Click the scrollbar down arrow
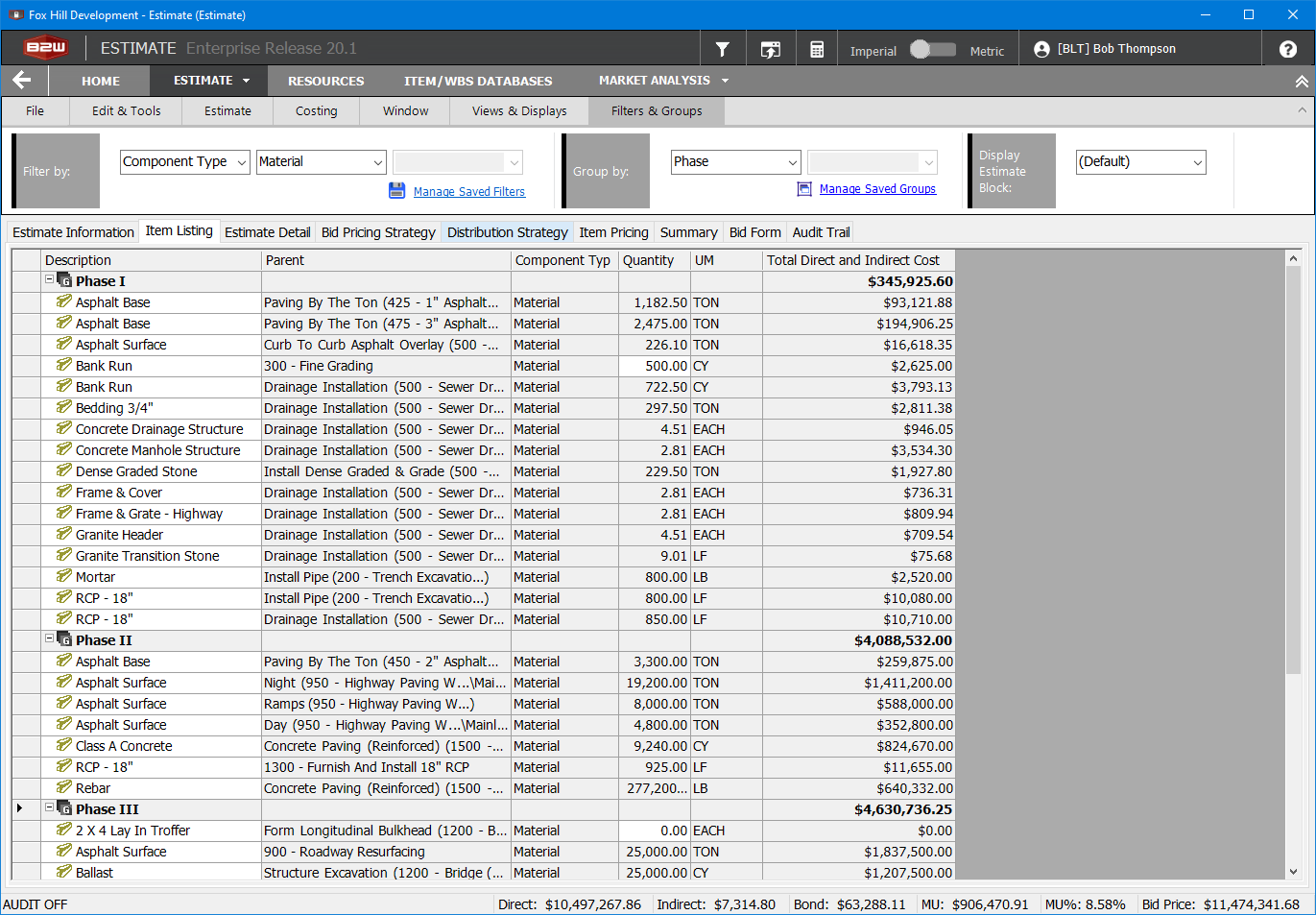The width and height of the screenshot is (1316, 915). [1293, 872]
